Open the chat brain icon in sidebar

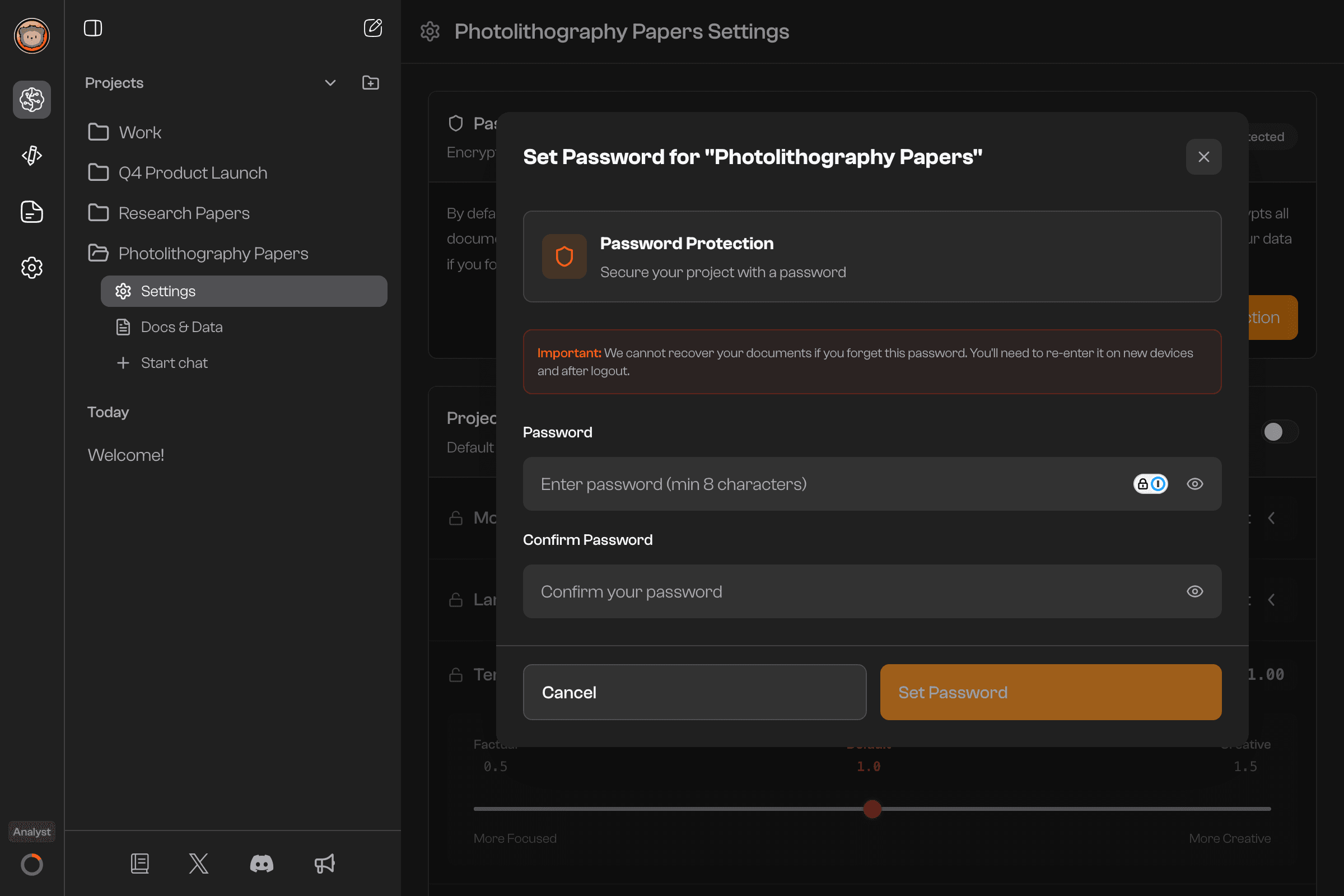tap(32, 100)
